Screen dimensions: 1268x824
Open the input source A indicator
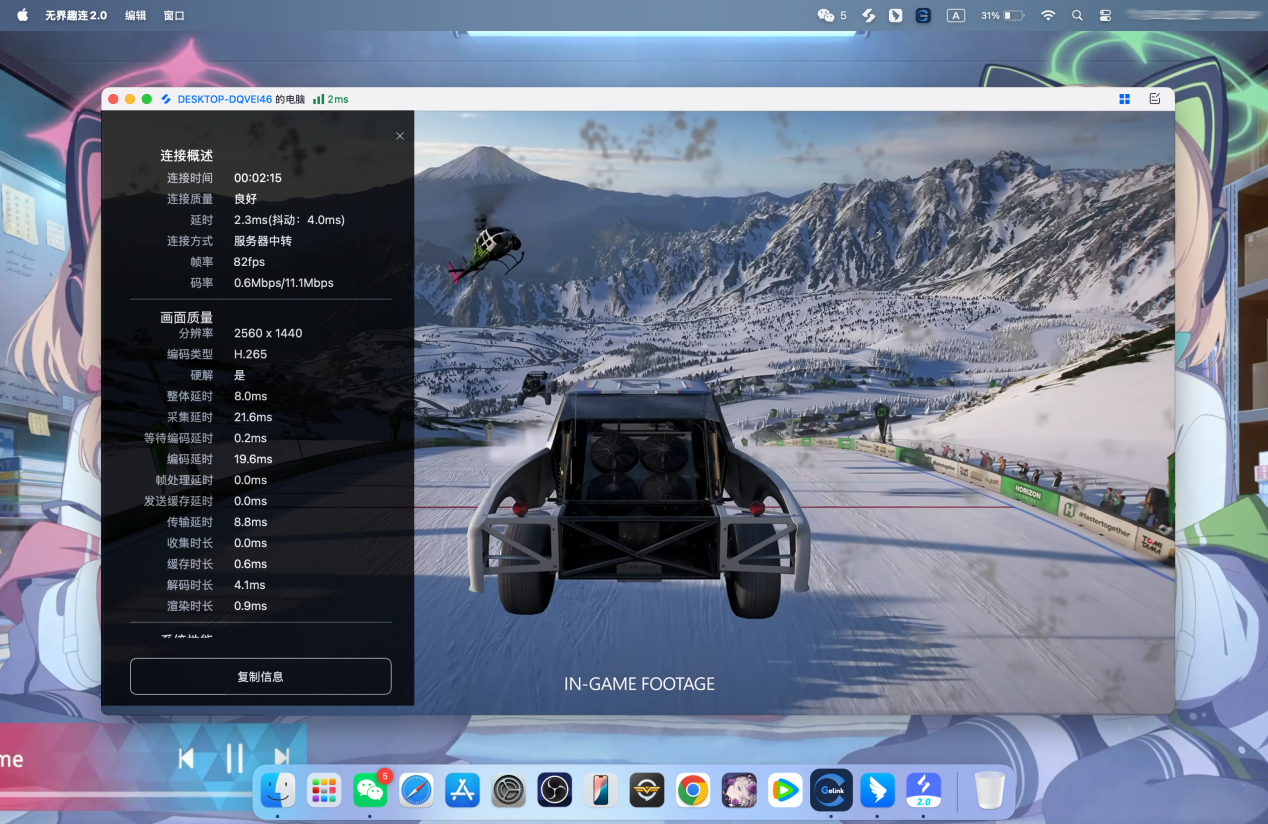tap(956, 16)
